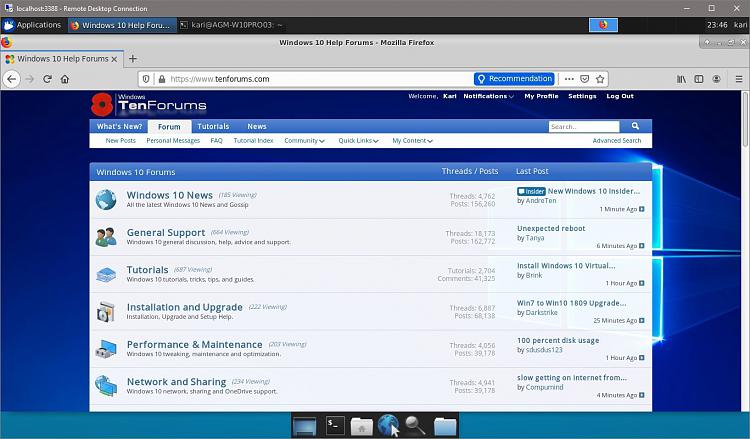Click the Windows 10 News globe icon
This screenshot has height=439, width=750.
coord(106,199)
